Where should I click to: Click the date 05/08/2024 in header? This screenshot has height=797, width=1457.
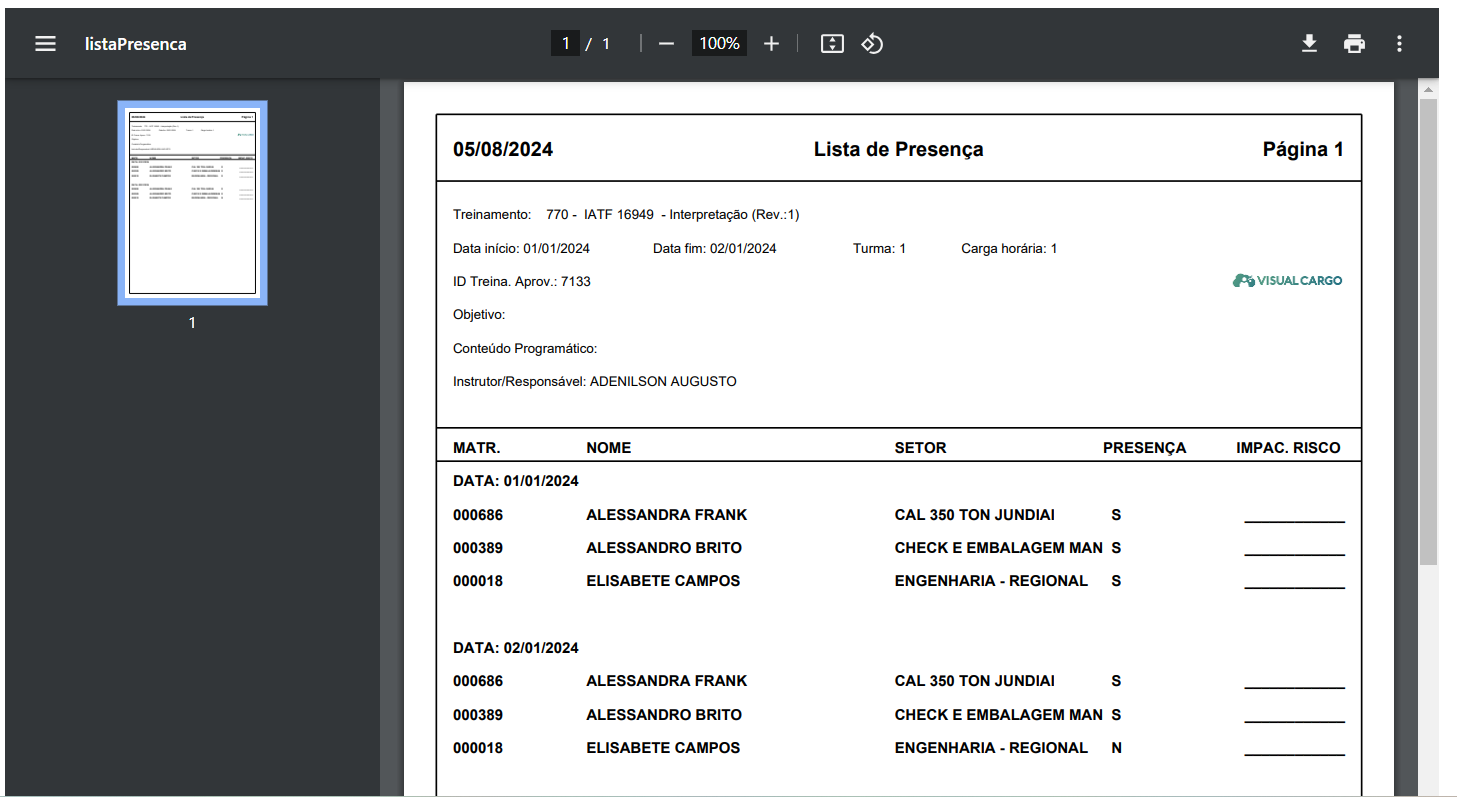pos(503,149)
